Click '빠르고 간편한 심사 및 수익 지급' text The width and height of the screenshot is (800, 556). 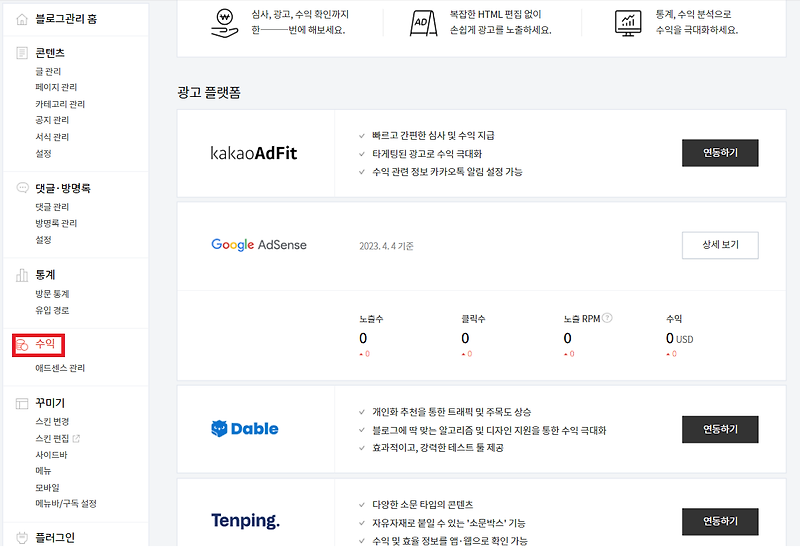[433, 136]
